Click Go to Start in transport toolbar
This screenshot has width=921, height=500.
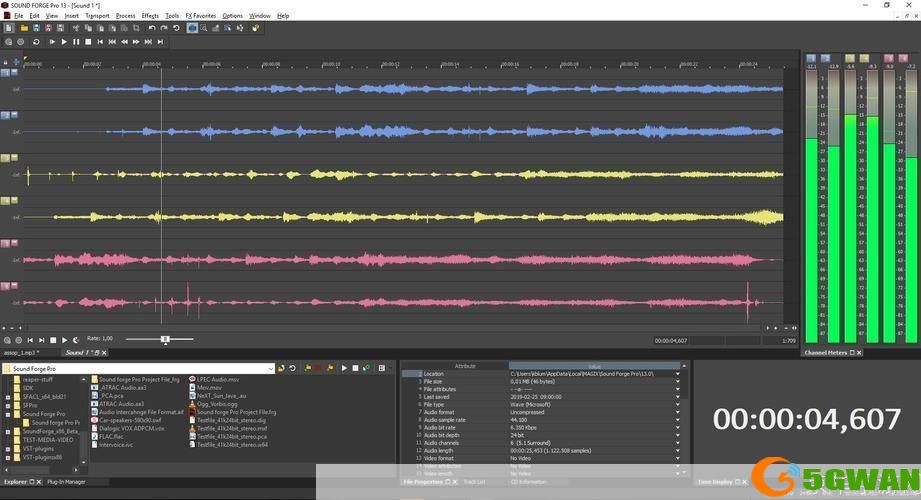100,42
